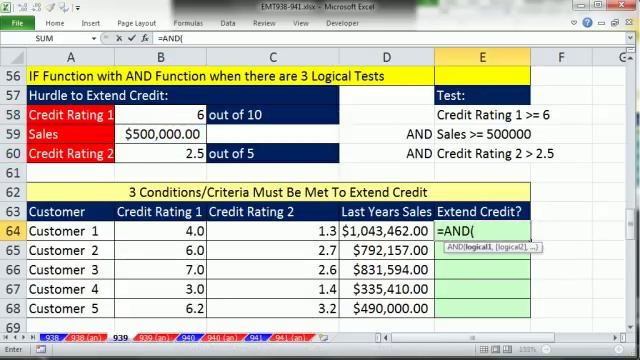Switch to the Review ribbon tab
This screenshot has width=640, height=360.
(264, 23)
